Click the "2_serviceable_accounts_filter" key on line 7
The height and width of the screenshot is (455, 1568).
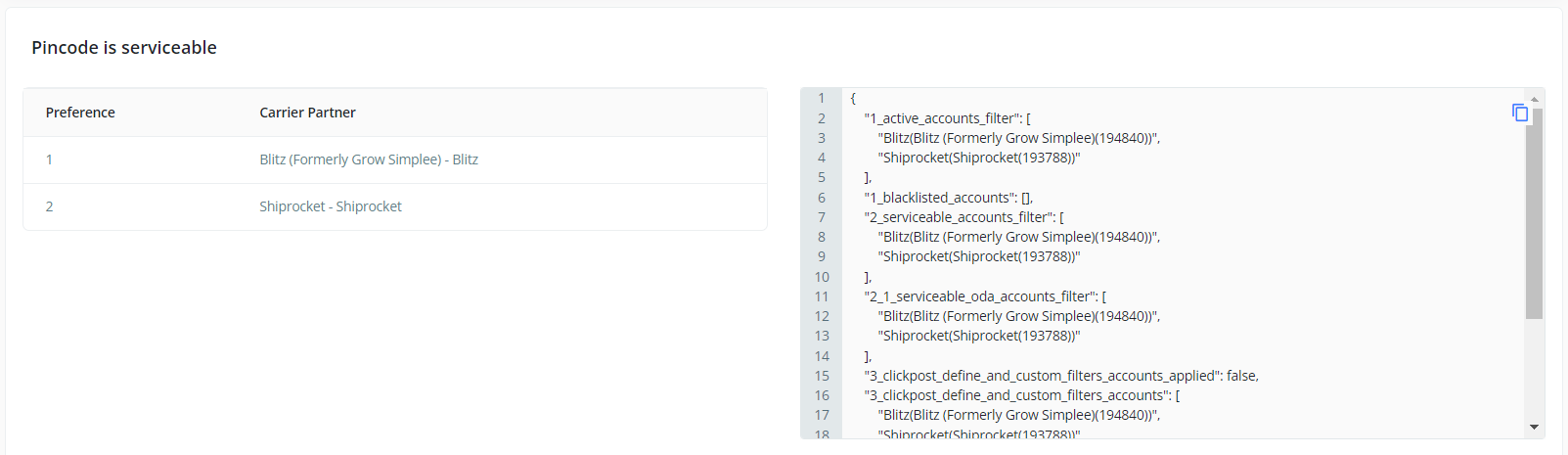(959, 217)
